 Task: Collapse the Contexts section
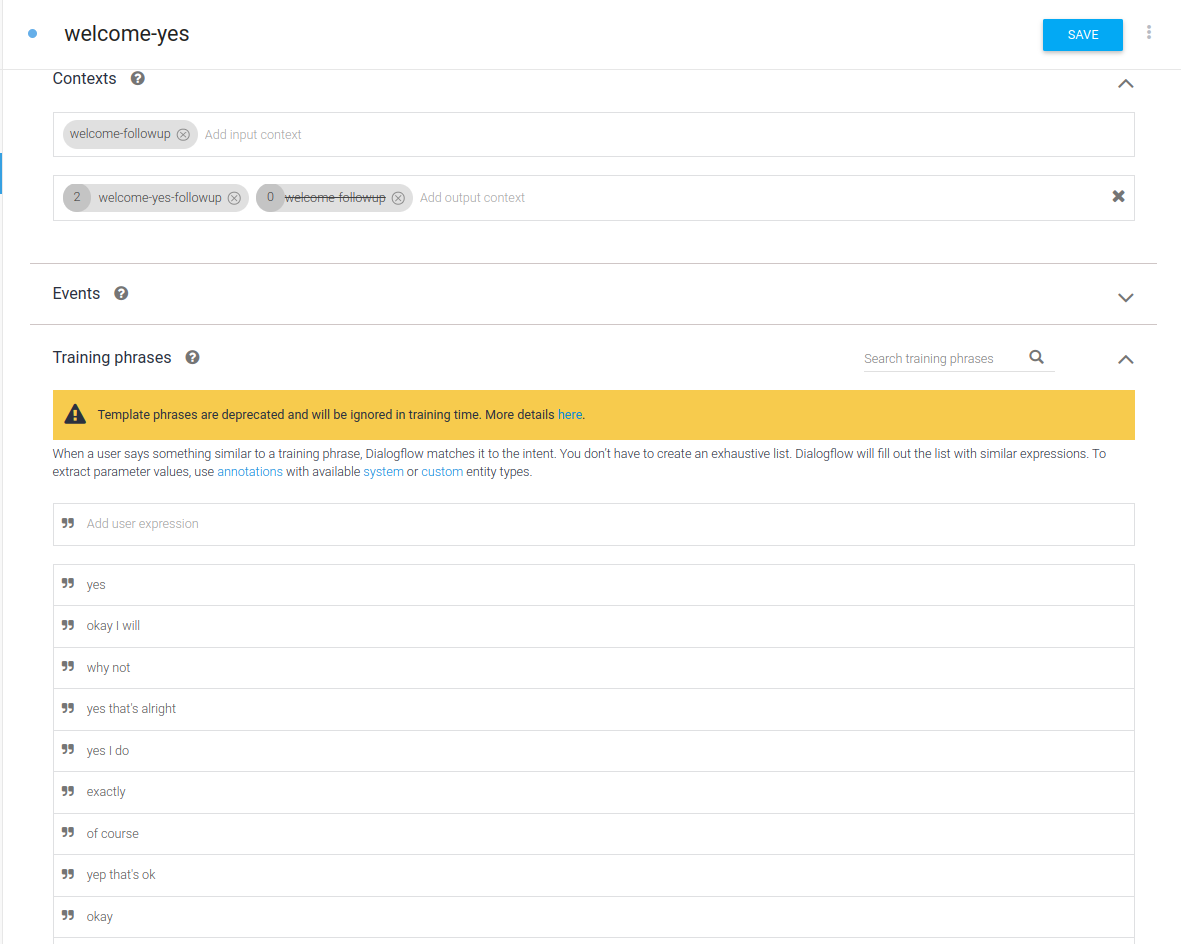[x=1125, y=84]
